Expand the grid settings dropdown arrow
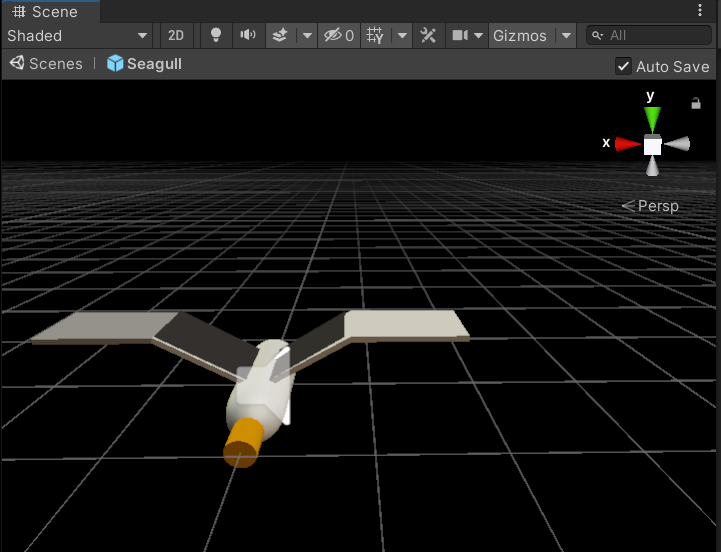 click(402, 35)
